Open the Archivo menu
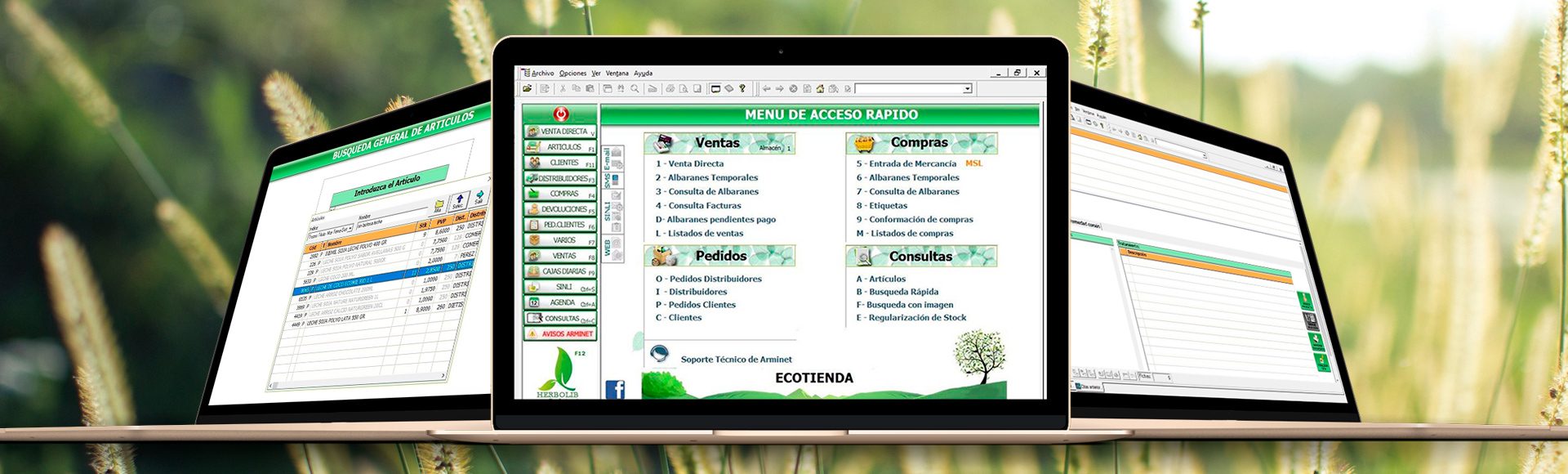The width and height of the screenshot is (1568, 474). 542,74
